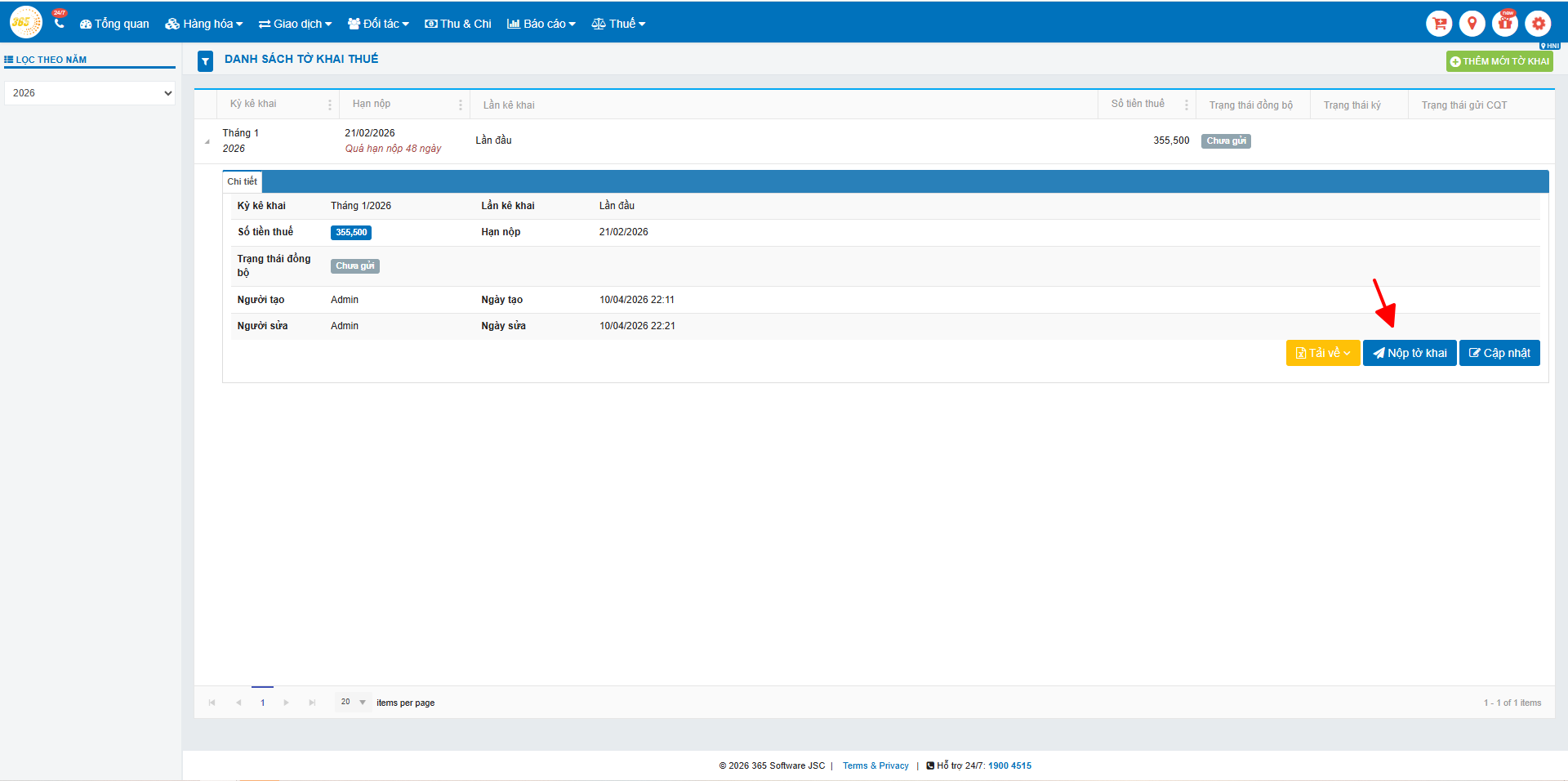Click the blue filter funnel icon
The height and width of the screenshot is (781, 1568).
(x=206, y=61)
